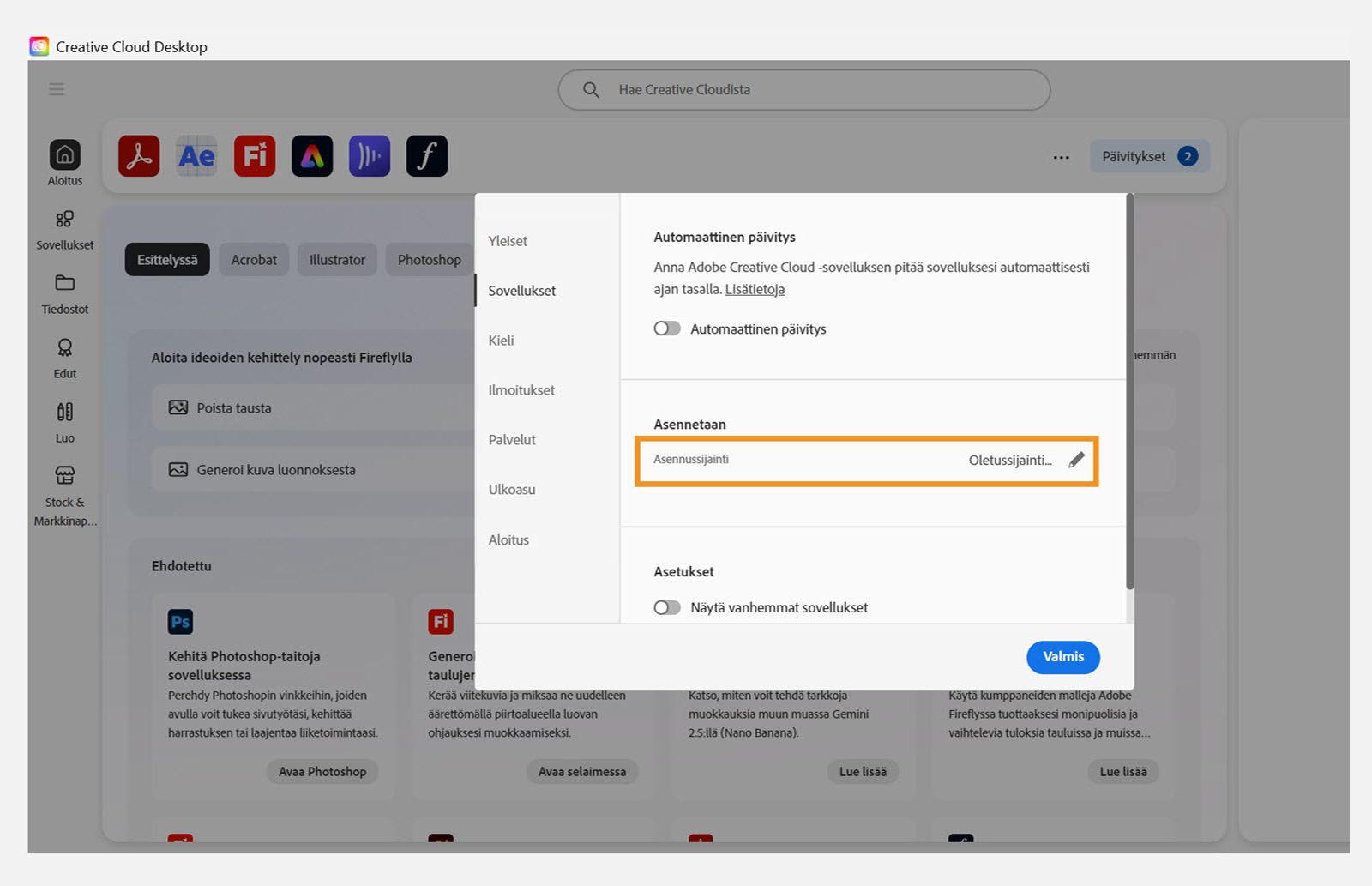This screenshot has width=1372, height=886.
Task: Select the Palvelut settings tab
Action: pos(512,440)
